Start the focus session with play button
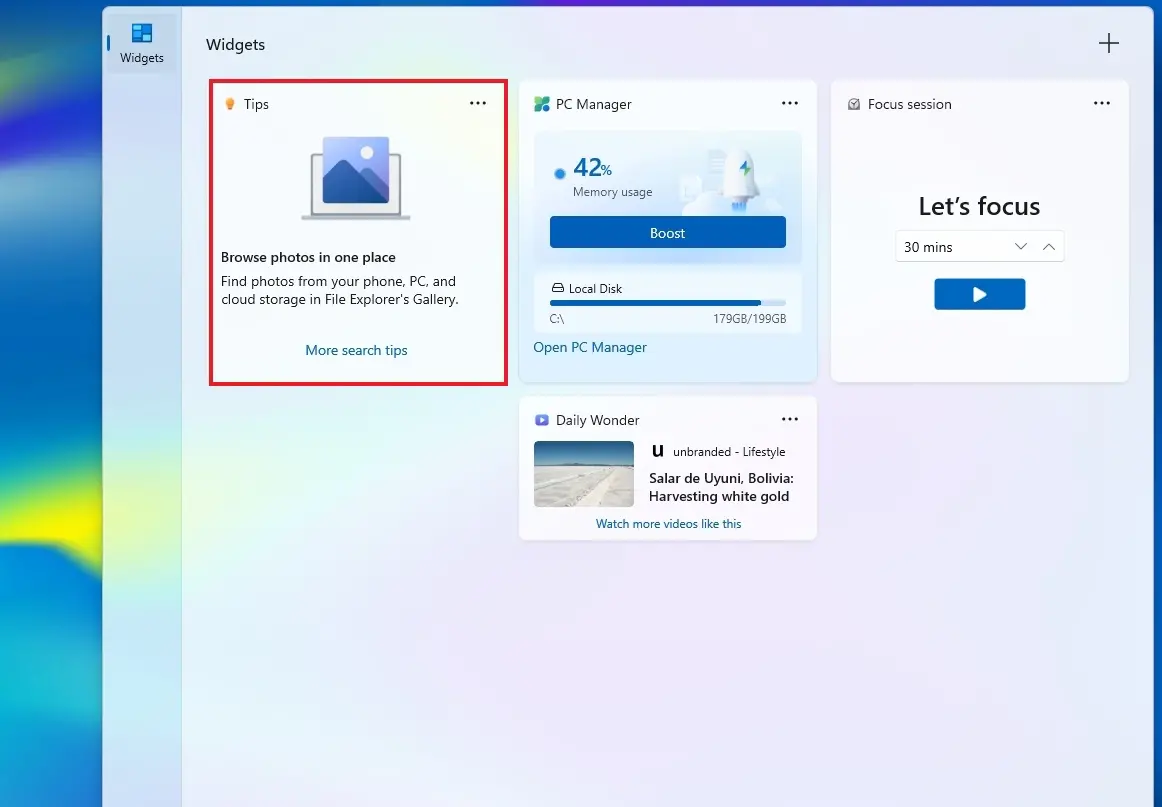The width and height of the screenshot is (1162, 807). 980,294
